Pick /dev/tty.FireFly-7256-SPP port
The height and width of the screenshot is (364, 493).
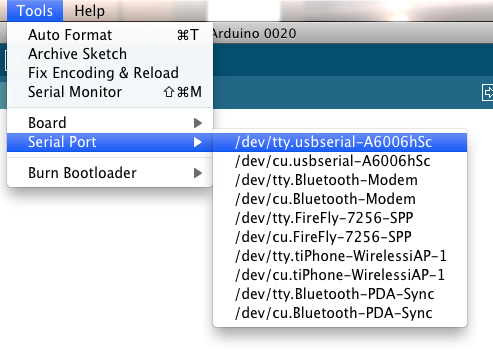[x=340, y=218]
